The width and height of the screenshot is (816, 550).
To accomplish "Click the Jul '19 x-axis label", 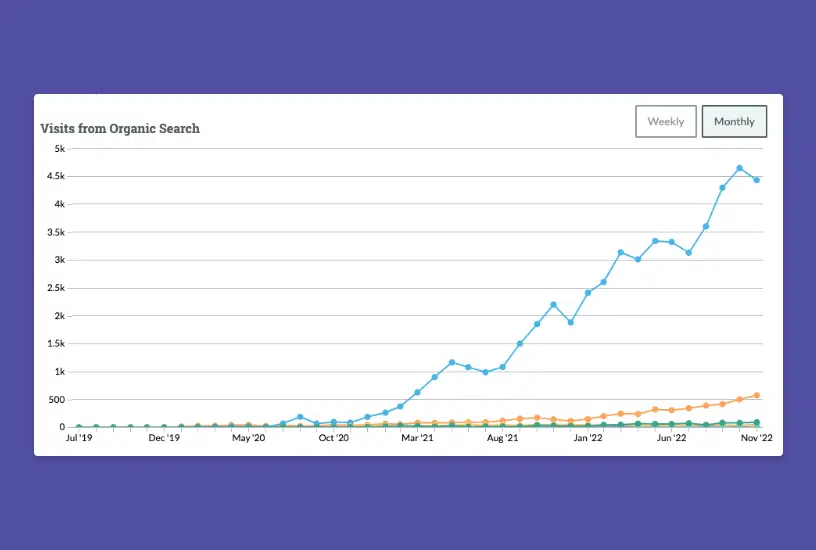I will pos(79,438).
